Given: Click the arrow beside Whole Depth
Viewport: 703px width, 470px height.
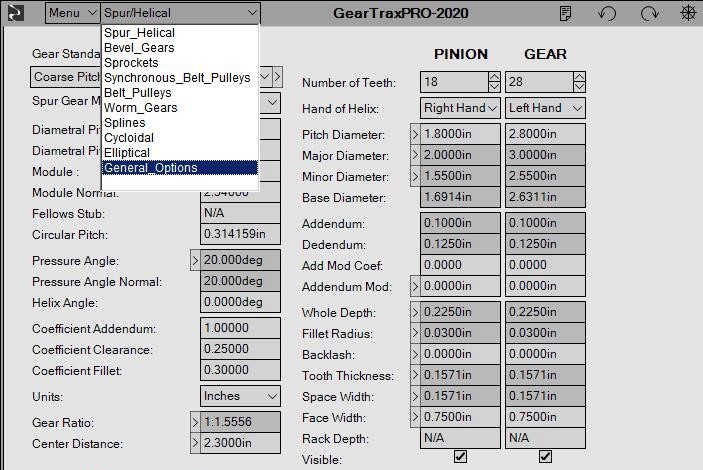Looking at the screenshot, I should click(415, 312).
